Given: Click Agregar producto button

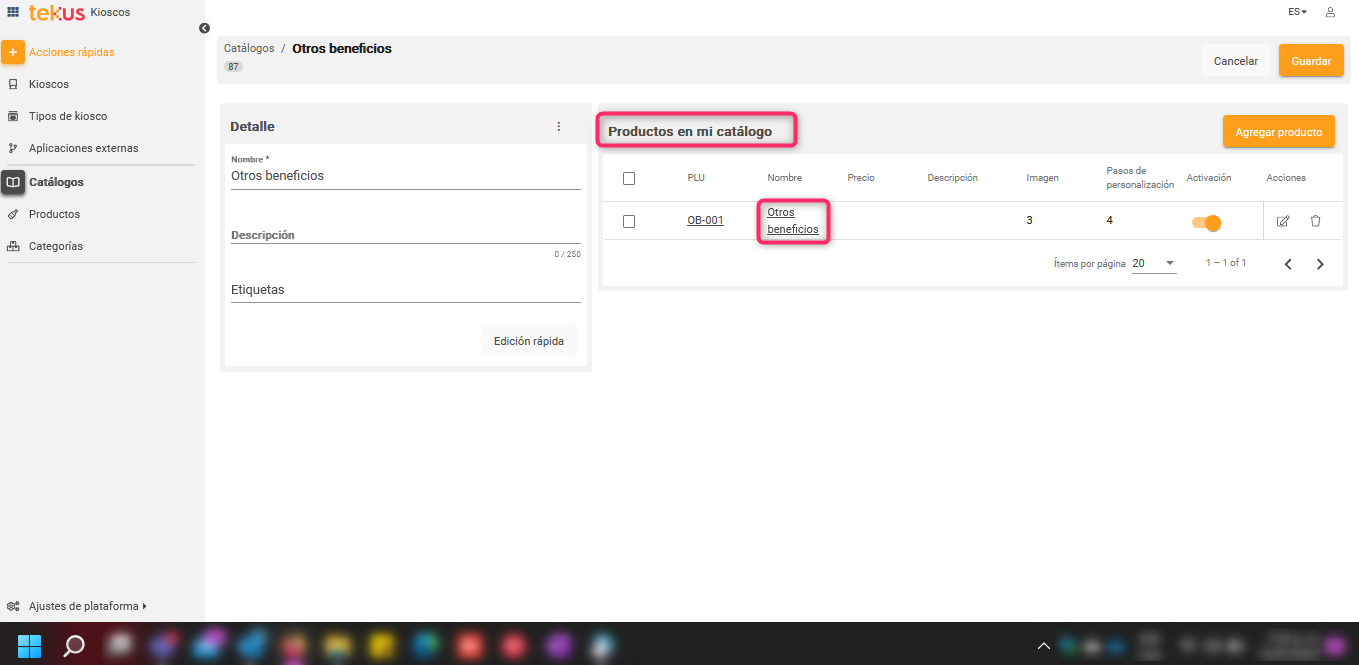Looking at the screenshot, I should pos(1278,132).
